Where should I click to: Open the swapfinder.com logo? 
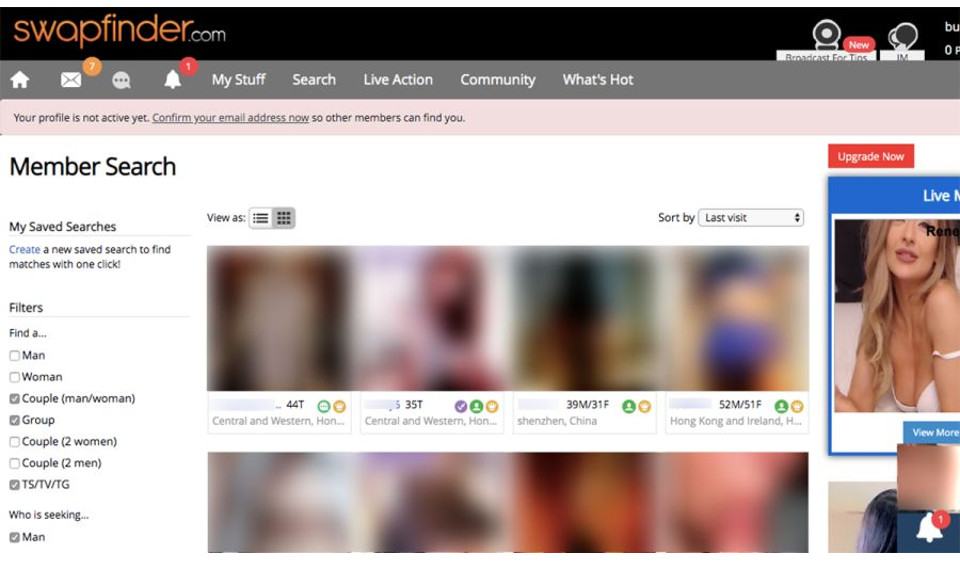pos(119,32)
